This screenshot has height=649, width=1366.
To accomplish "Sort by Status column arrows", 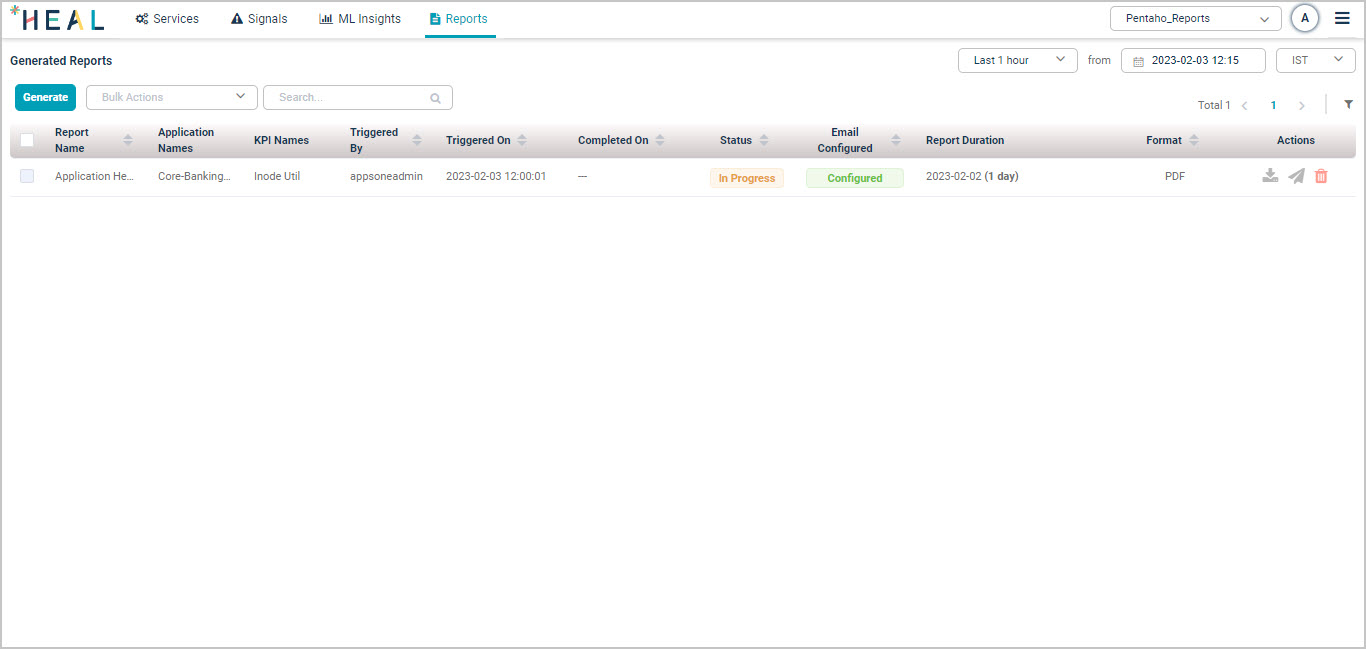I will click(764, 140).
